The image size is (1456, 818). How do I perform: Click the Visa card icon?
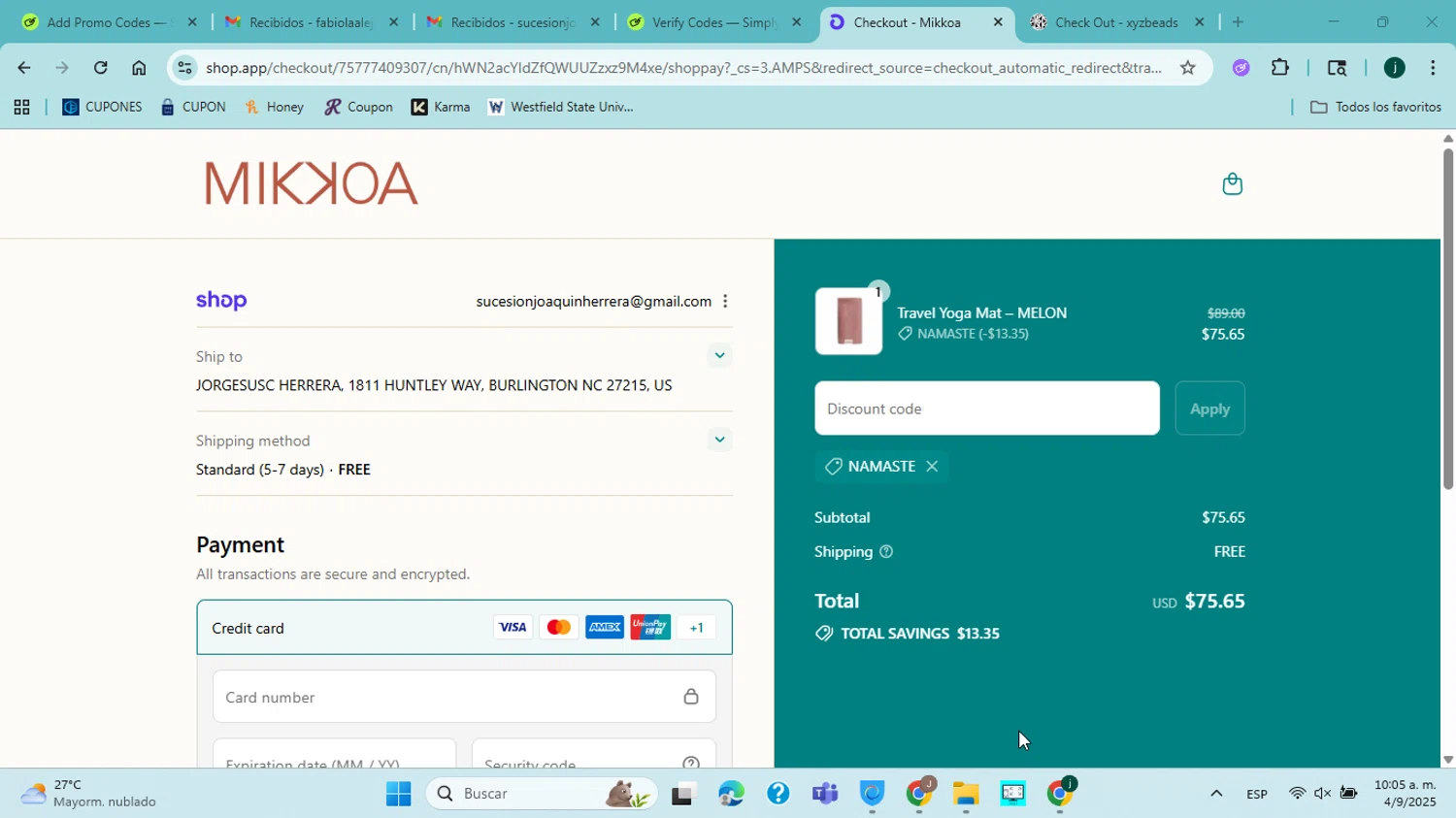coord(513,628)
